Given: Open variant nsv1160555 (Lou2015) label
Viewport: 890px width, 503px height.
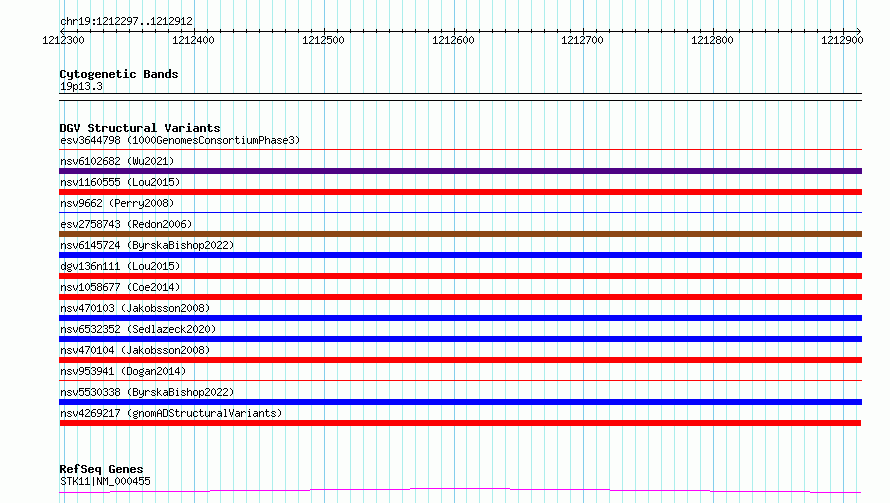Looking at the screenshot, I should point(120,182).
